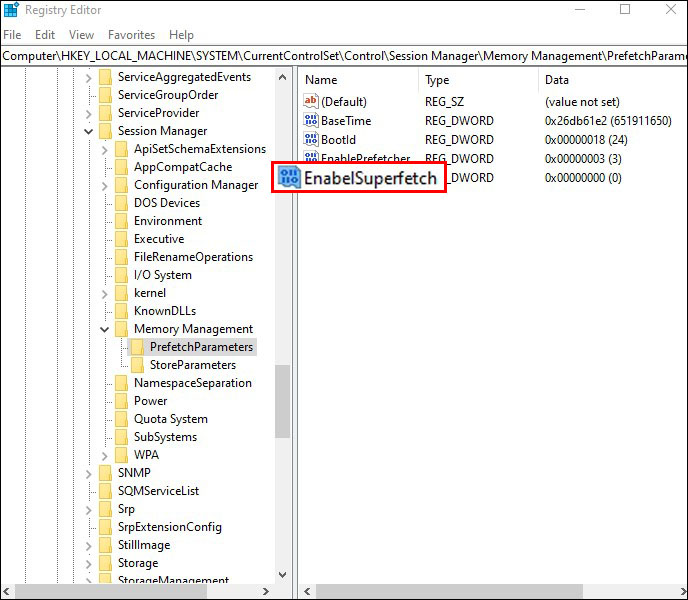Select the SrpExtensionConfig folder icon
Screen dimensions: 688x600
(105, 527)
